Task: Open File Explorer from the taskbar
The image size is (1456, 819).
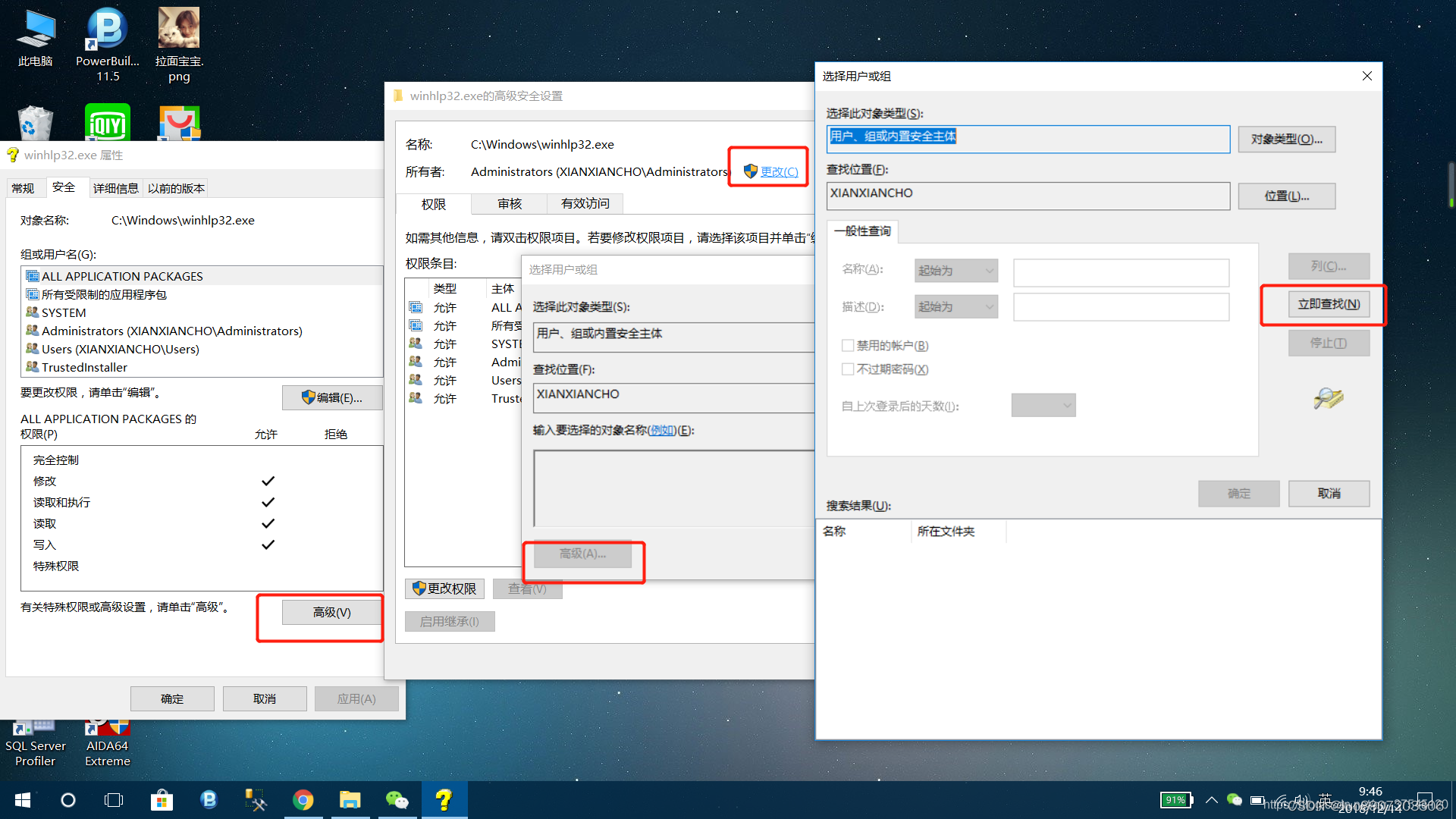Action: click(350, 799)
